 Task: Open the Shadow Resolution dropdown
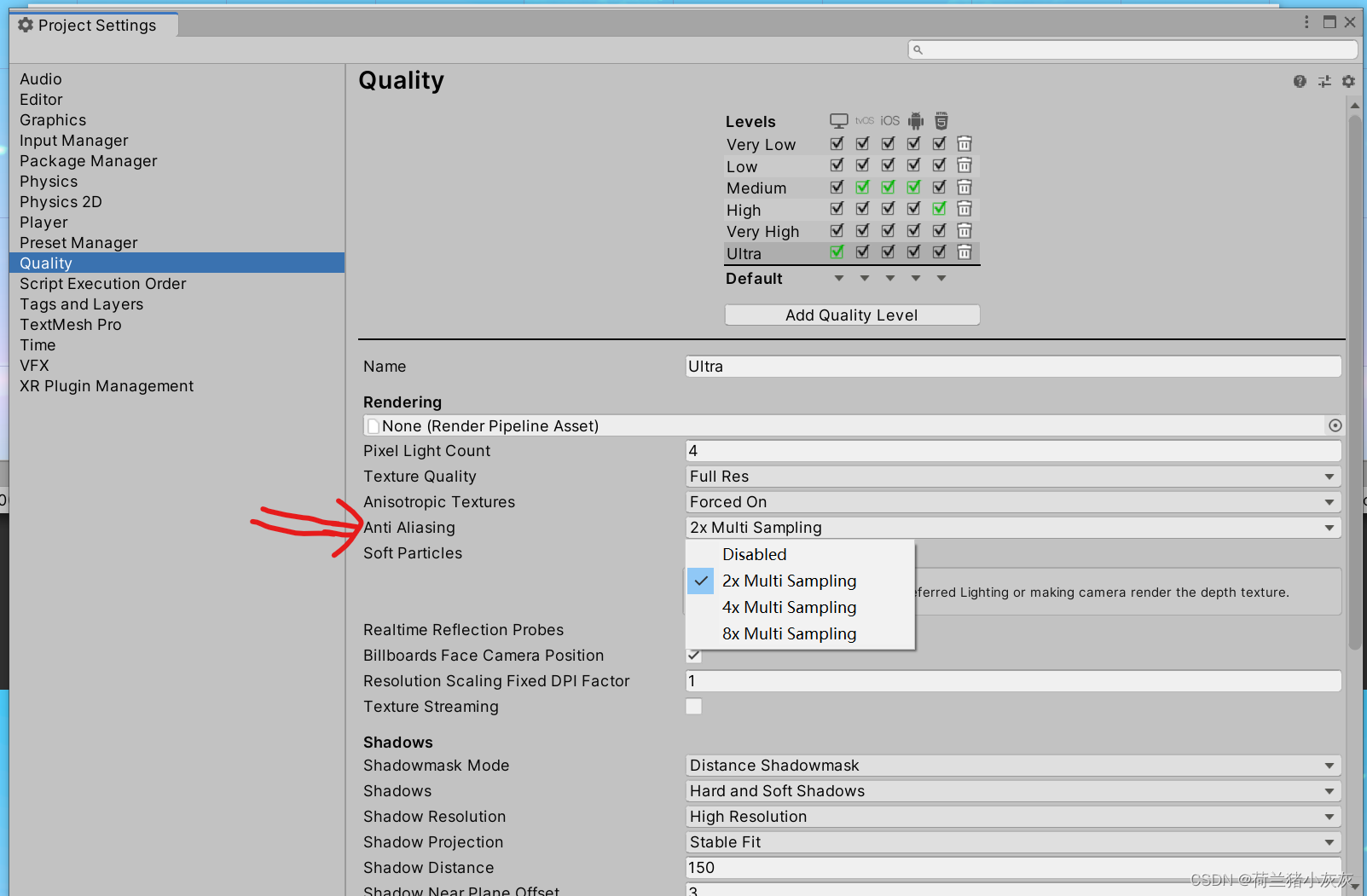[1013, 817]
